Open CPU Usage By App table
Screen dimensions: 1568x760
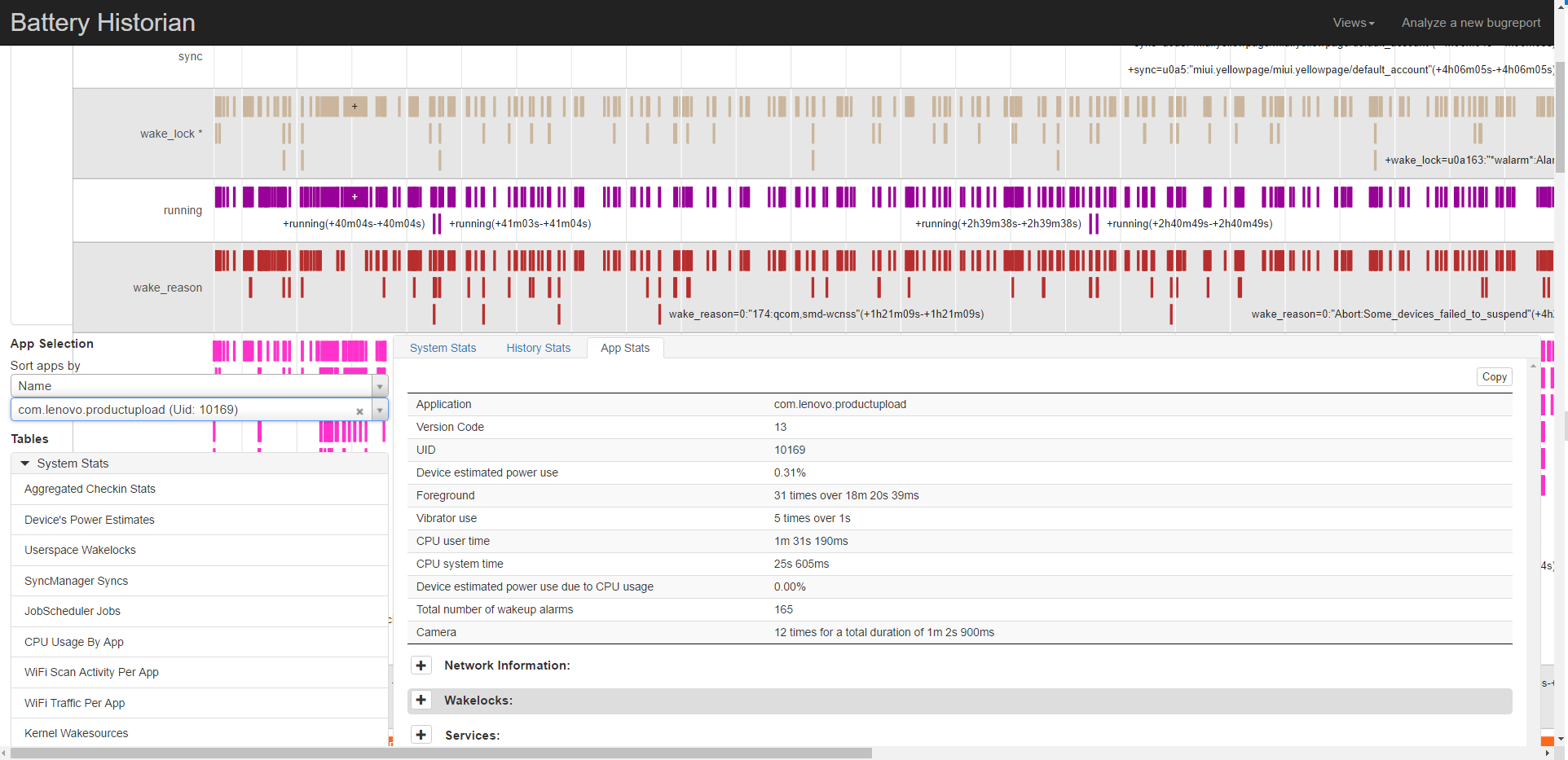[x=199, y=642]
